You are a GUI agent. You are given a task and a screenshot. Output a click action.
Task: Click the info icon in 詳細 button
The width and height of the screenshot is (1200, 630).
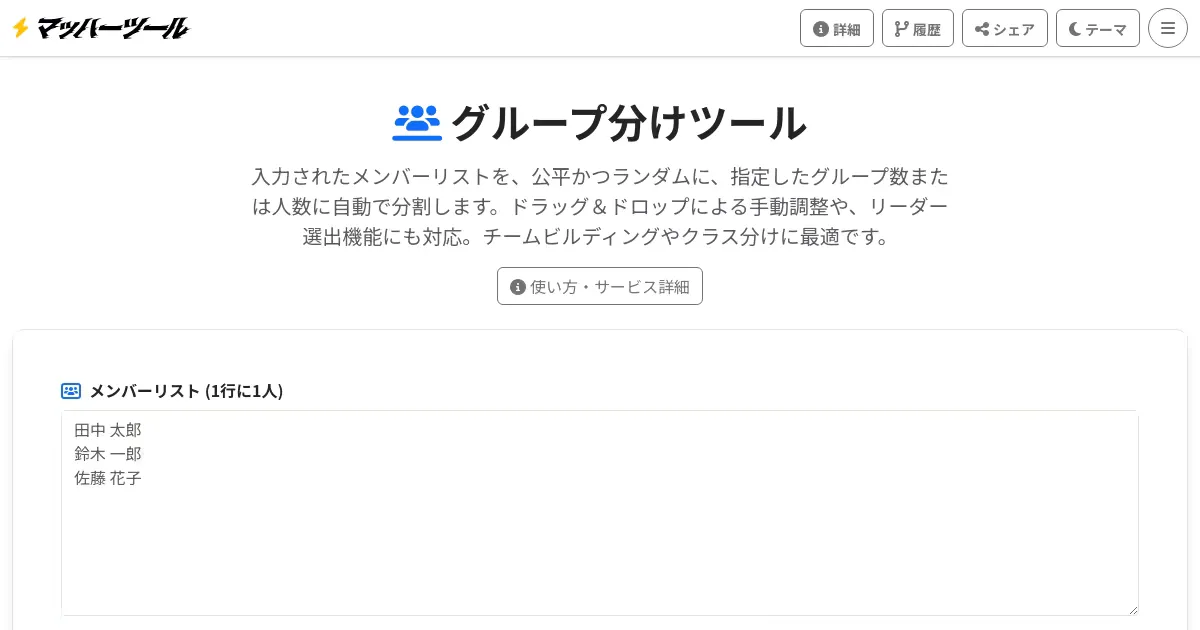pos(821,29)
